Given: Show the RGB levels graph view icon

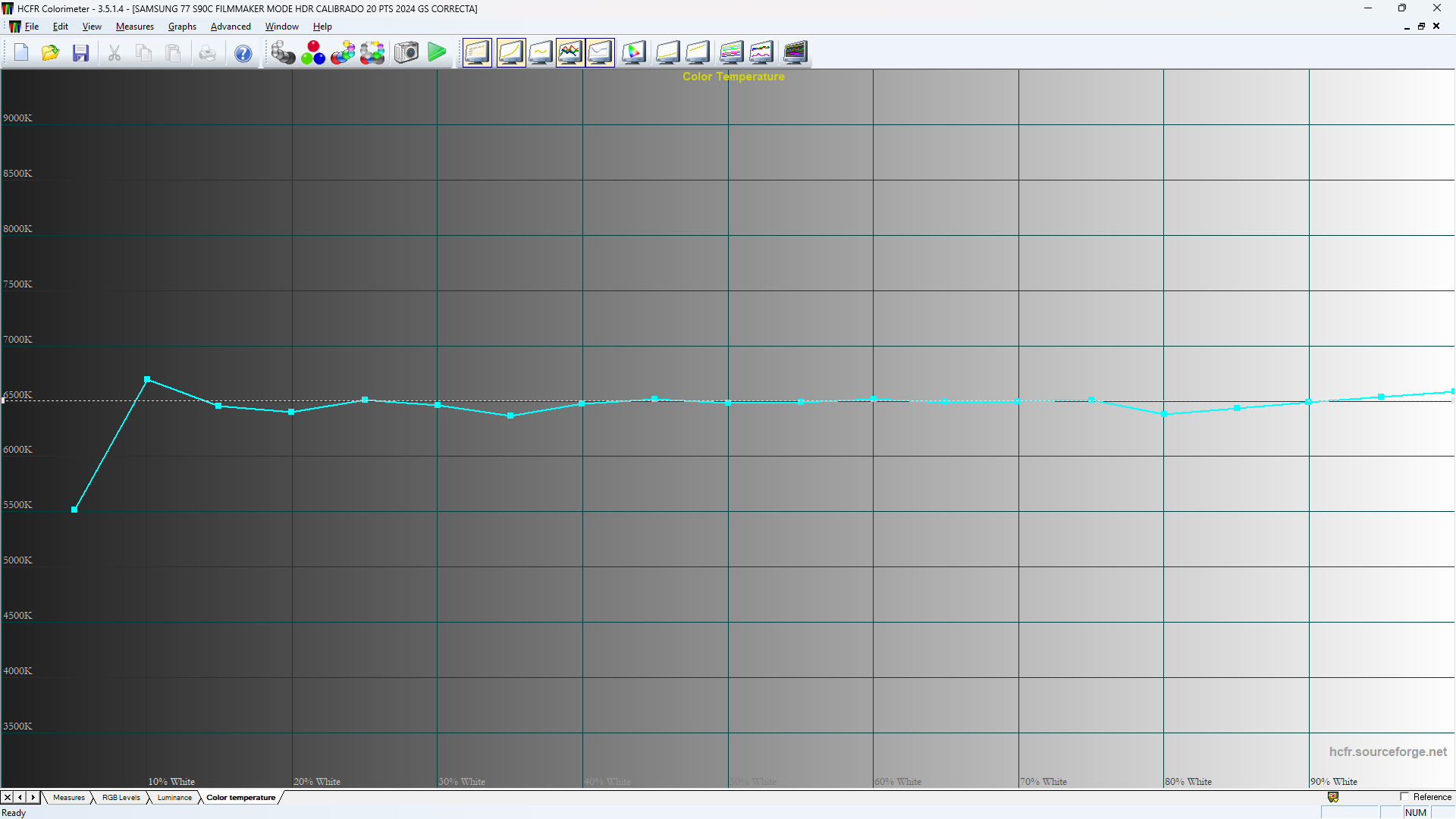Looking at the screenshot, I should (570, 52).
